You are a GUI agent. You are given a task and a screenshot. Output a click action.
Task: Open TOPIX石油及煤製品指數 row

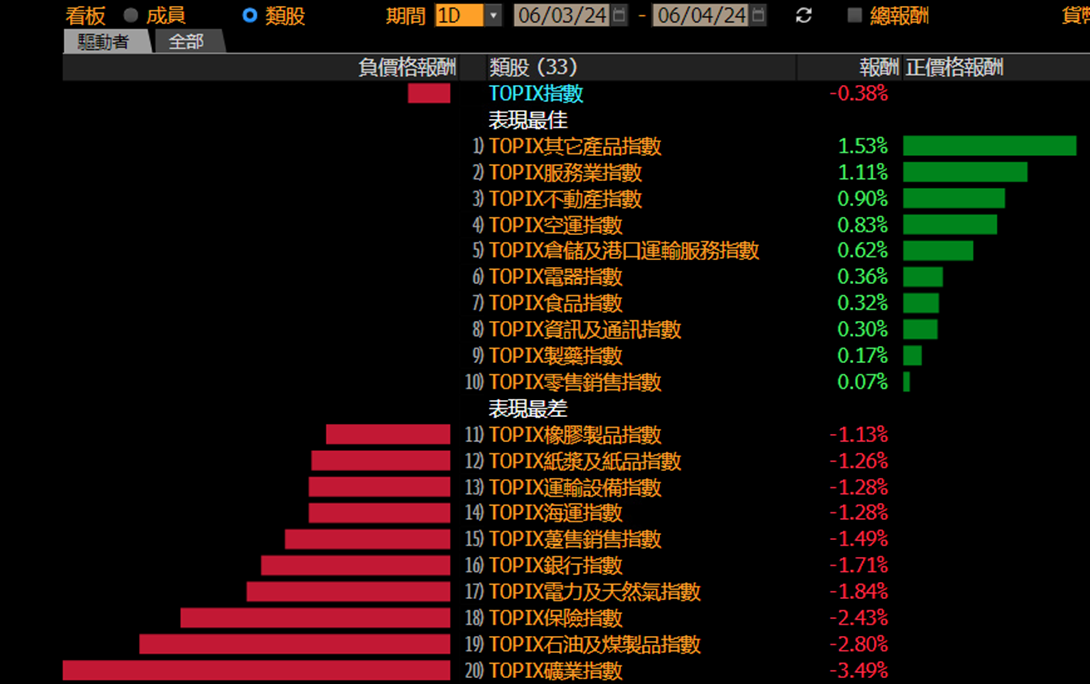[x=594, y=644]
